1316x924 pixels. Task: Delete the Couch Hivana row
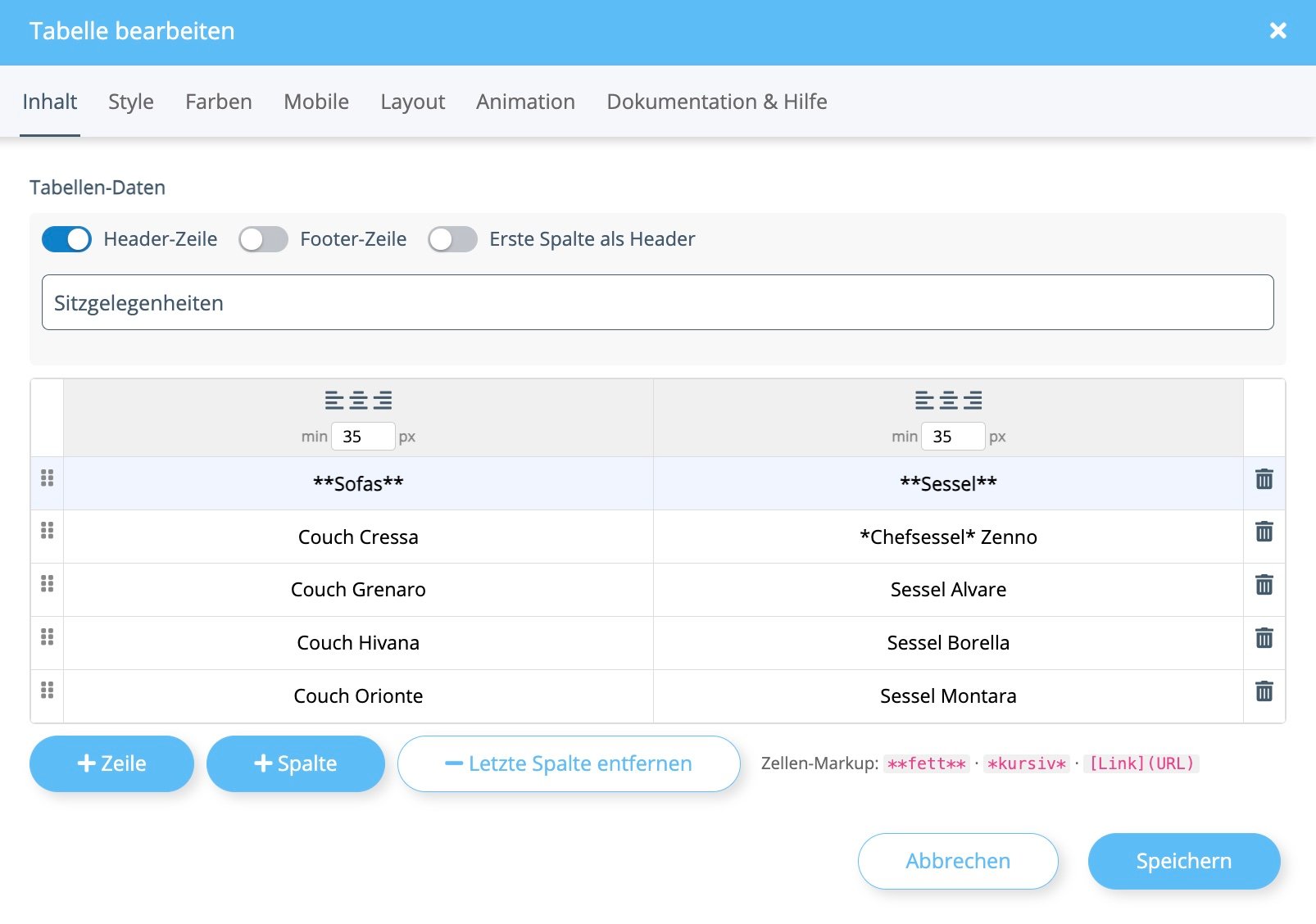click(1264, 638)
